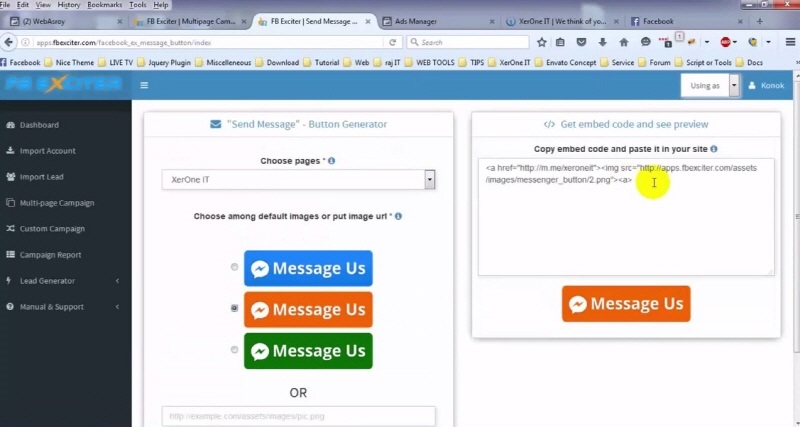Image resolution: width=800 pixels, height=427 pixels.
Task: Reload the page with the refresh icon
Action: click(392, 42)
